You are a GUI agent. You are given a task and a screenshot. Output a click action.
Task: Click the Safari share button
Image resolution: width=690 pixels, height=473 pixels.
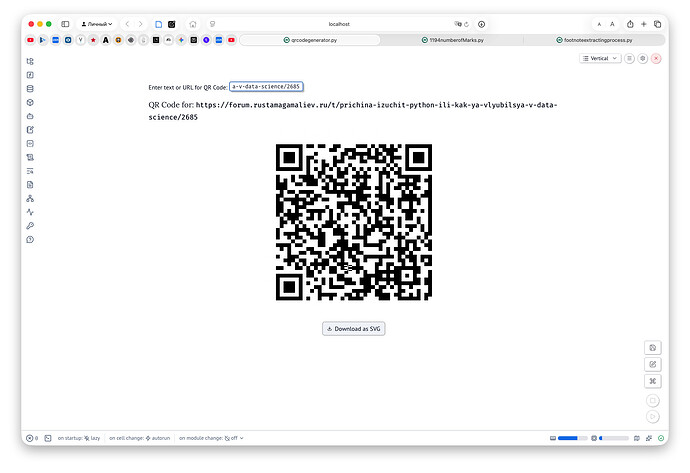[x=630, y=23]
